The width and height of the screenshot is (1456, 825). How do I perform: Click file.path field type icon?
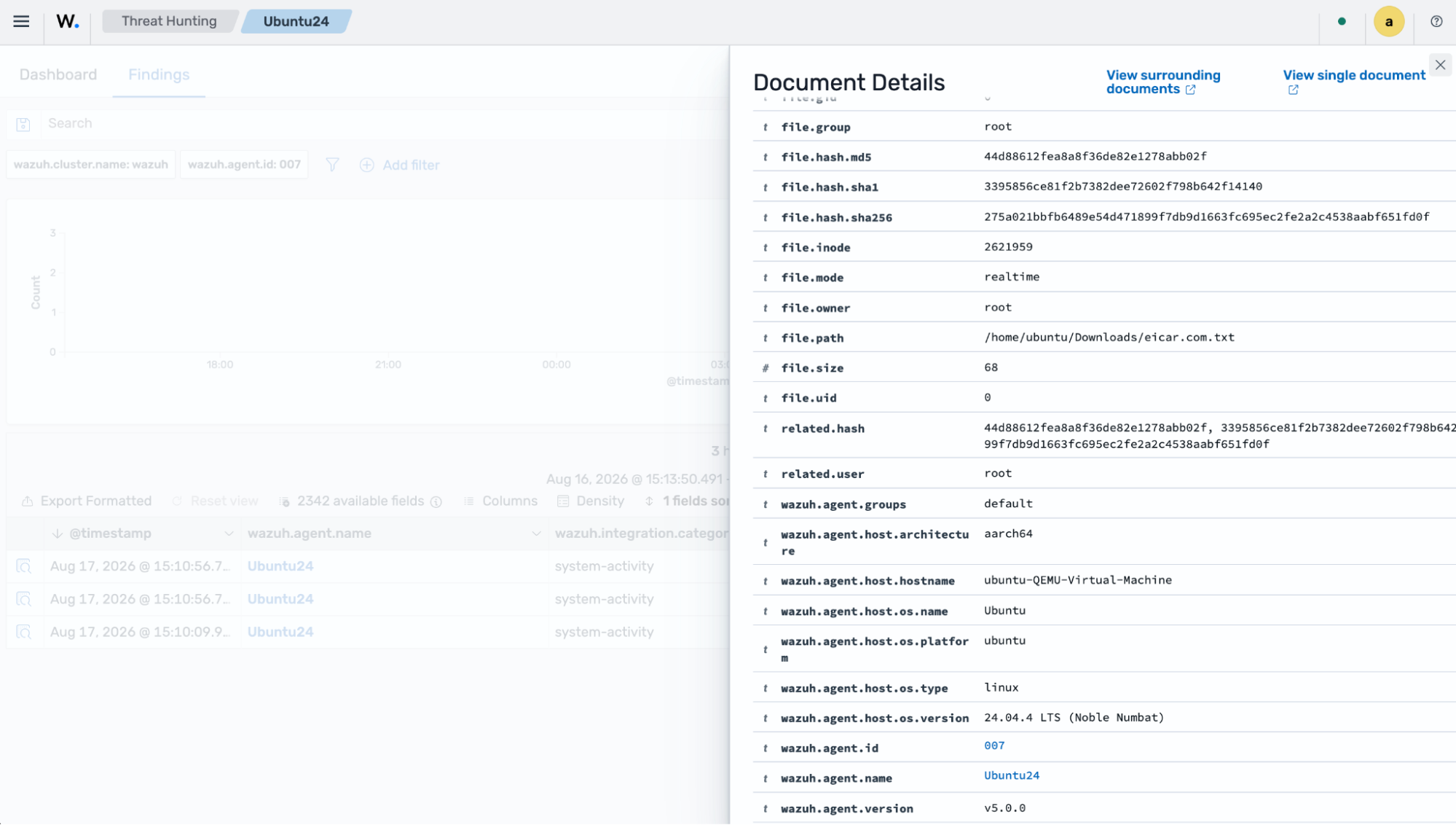[765, 338]
